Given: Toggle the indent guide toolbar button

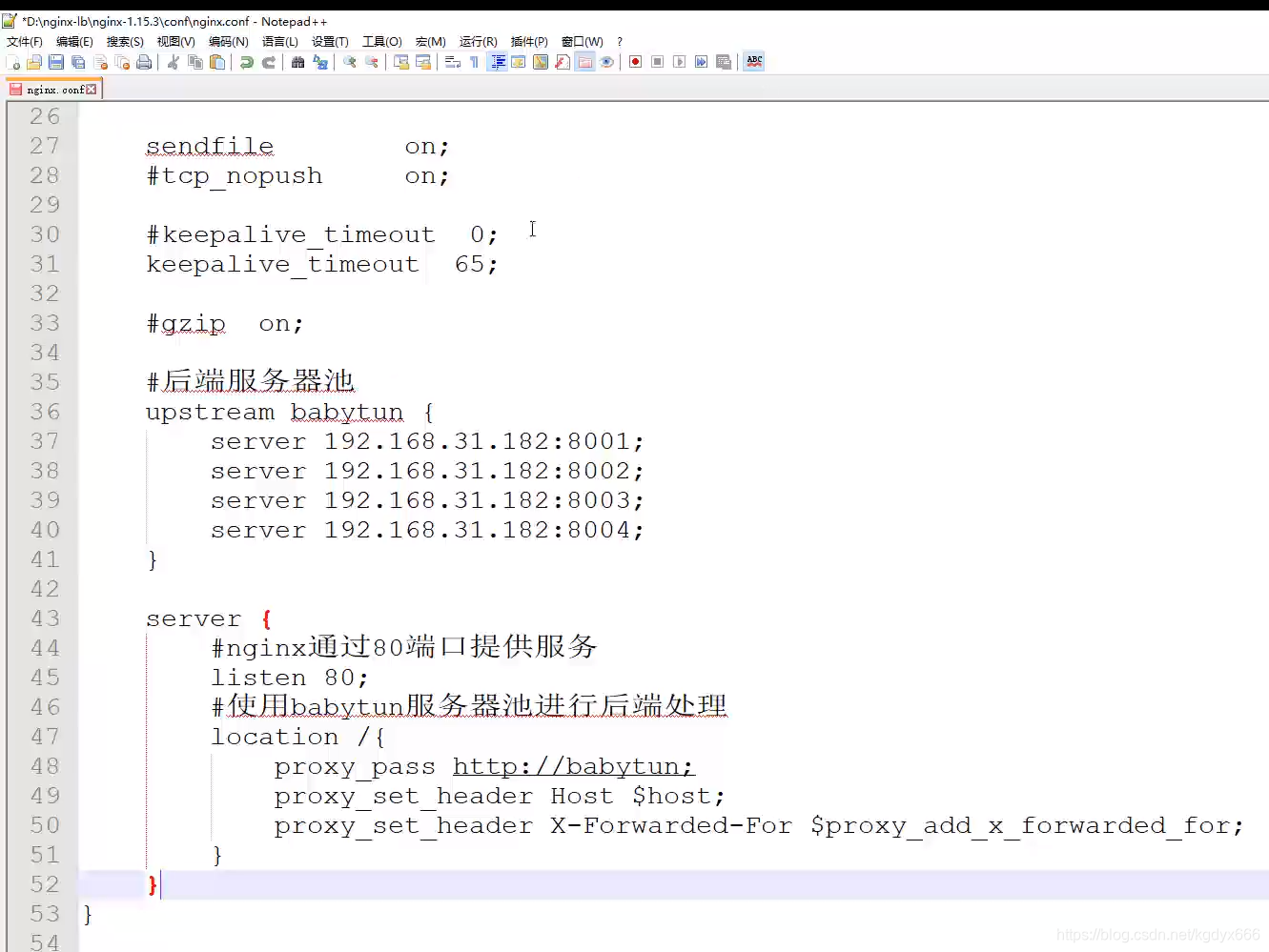Looking at the screenshot, I should [x=497, y=62].
